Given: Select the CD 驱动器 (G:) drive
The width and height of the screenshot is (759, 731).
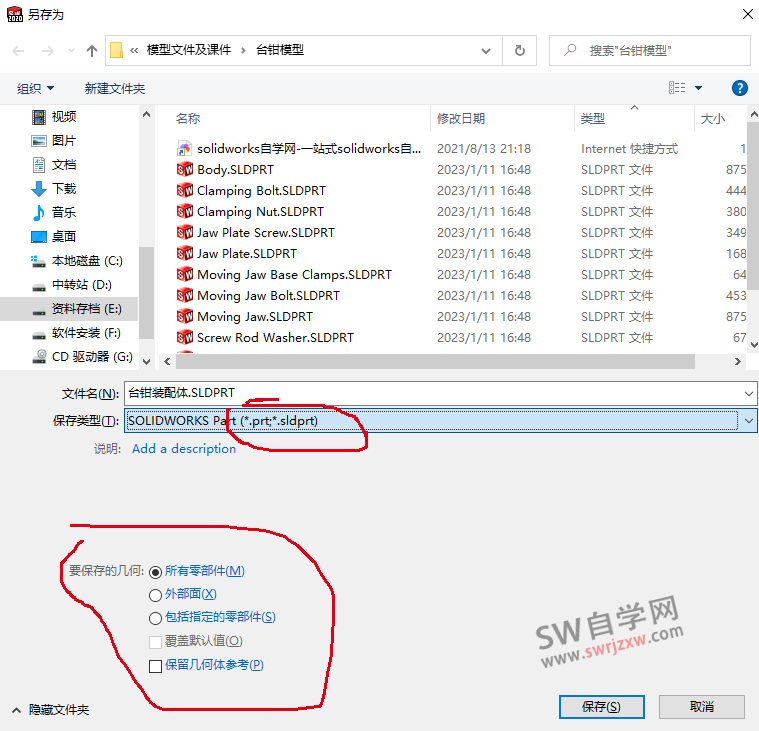Looking at the screenshot, I should pyautogui.click(x=91, y=356).
